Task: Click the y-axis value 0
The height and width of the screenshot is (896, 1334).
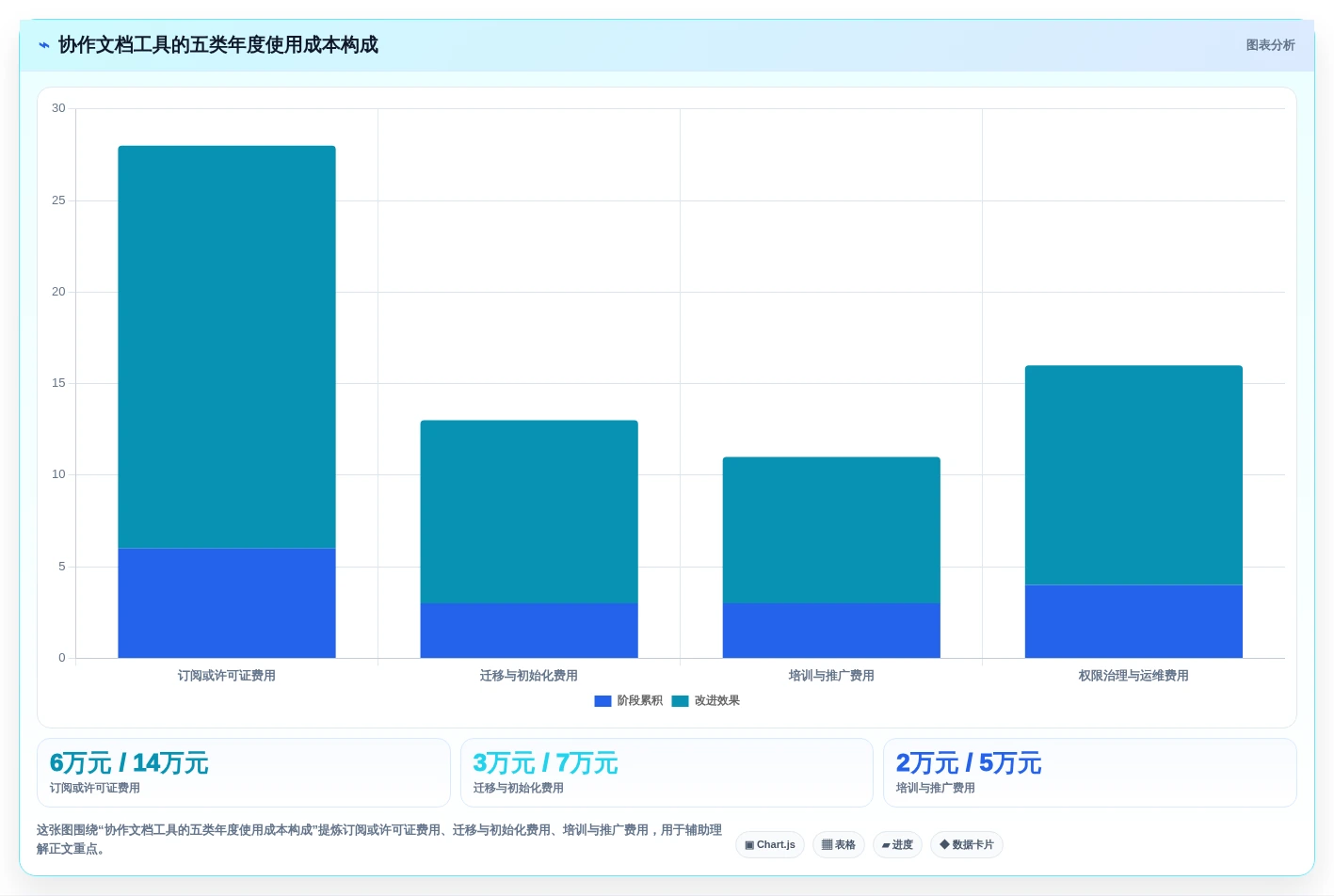Action: pos(62,658)
